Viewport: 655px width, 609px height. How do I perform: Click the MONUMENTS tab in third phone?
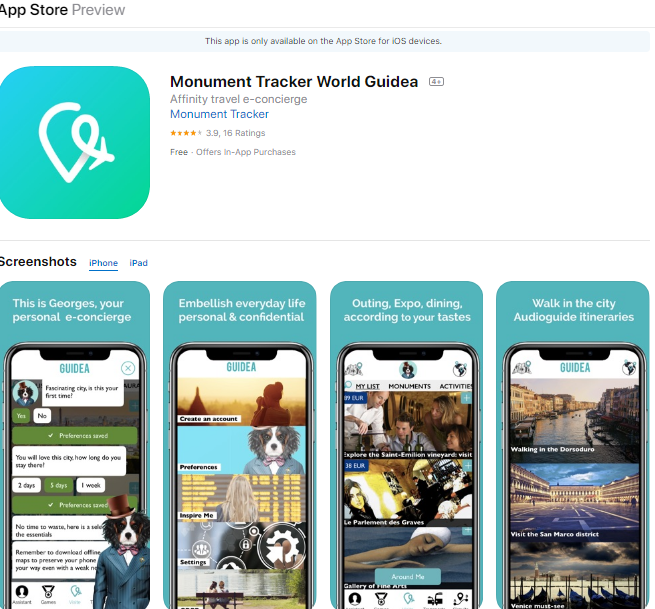pyautogui.click(x=409, y=386)
